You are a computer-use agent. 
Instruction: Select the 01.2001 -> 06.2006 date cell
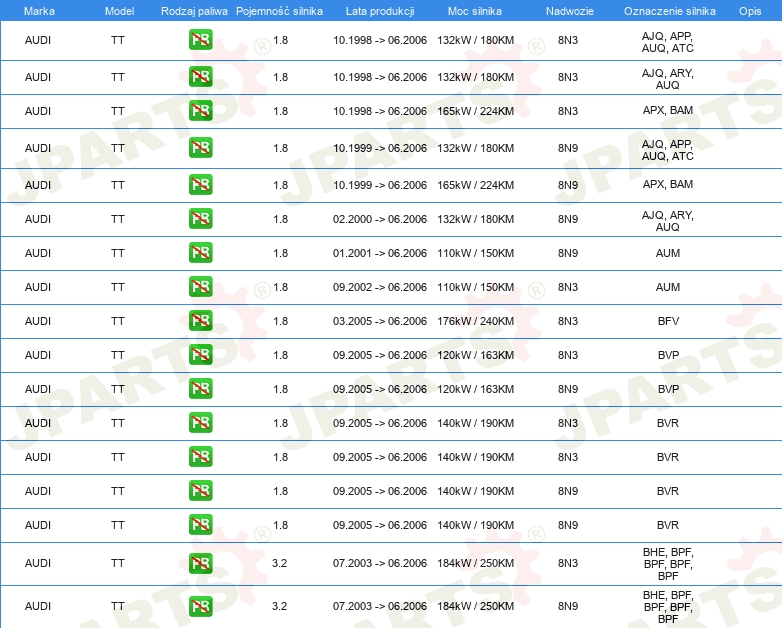pyautogui.click(x=380, y=253)
